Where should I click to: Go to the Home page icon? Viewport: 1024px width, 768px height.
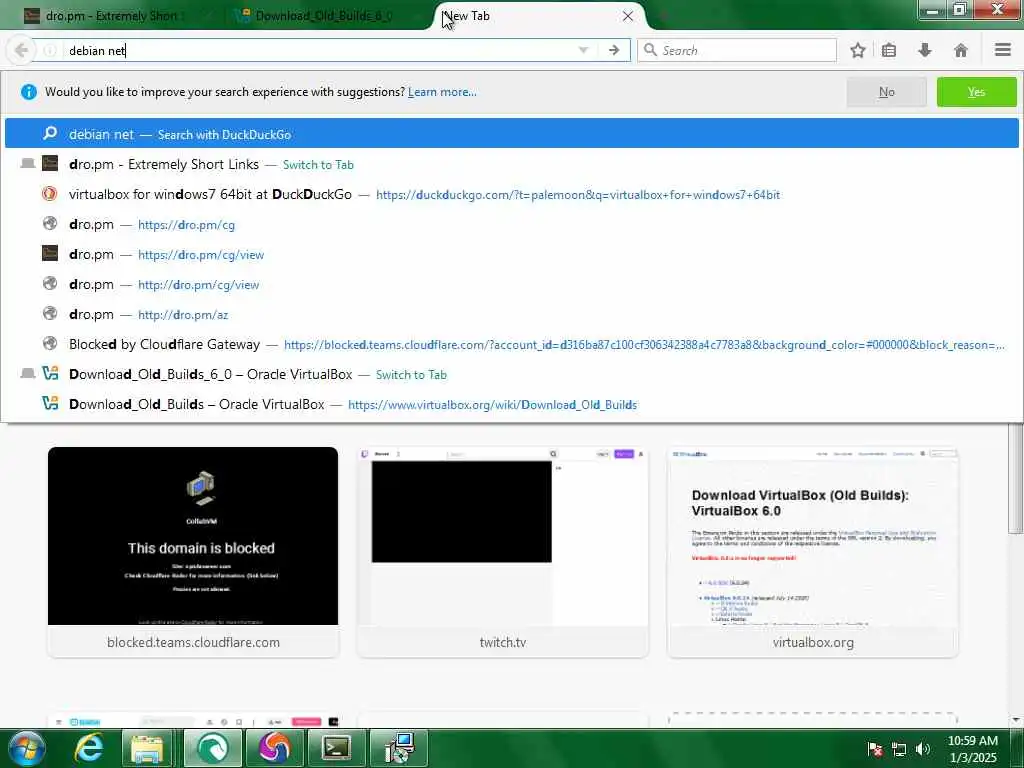coord(961,50)
